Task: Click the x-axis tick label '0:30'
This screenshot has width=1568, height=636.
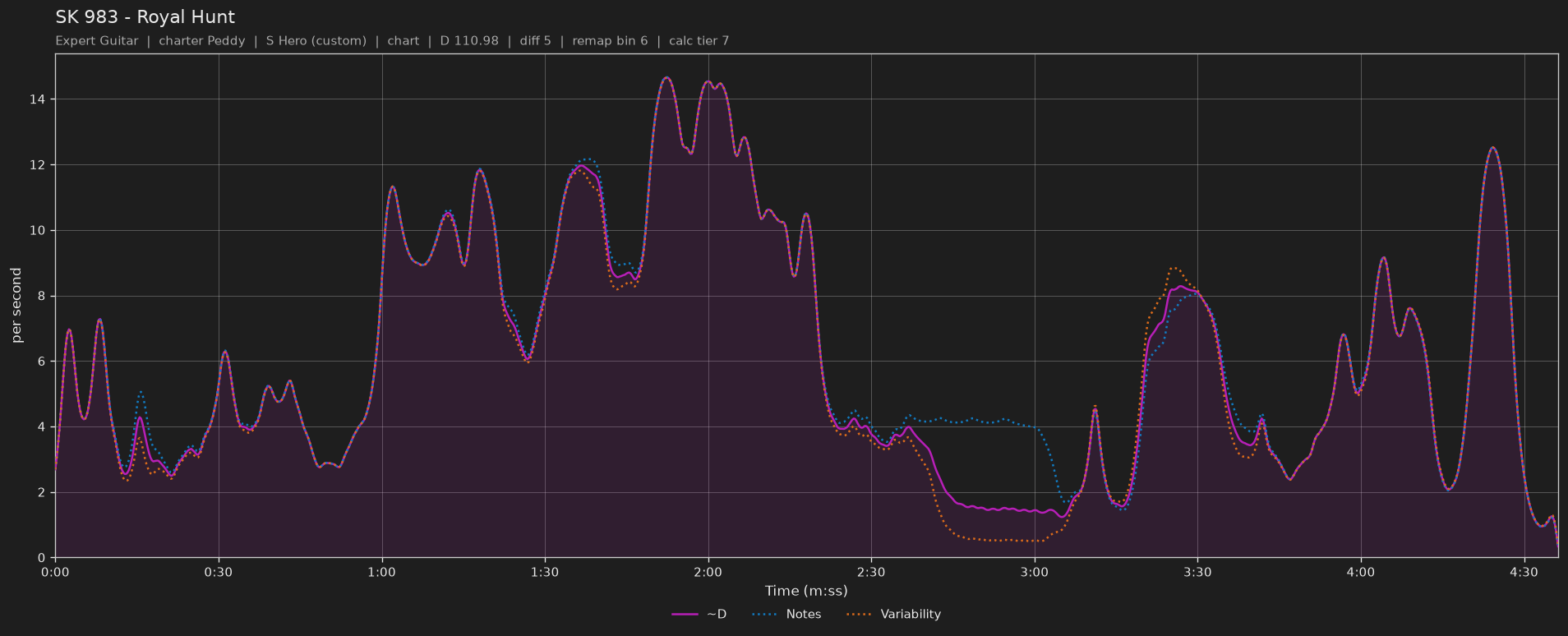Action: (x=219, y=573)
